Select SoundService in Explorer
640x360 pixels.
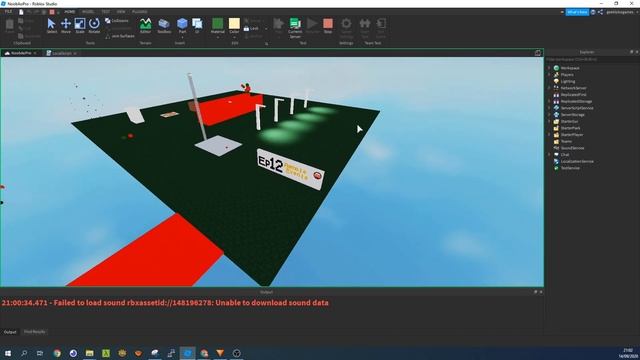[x=572, y=148]
